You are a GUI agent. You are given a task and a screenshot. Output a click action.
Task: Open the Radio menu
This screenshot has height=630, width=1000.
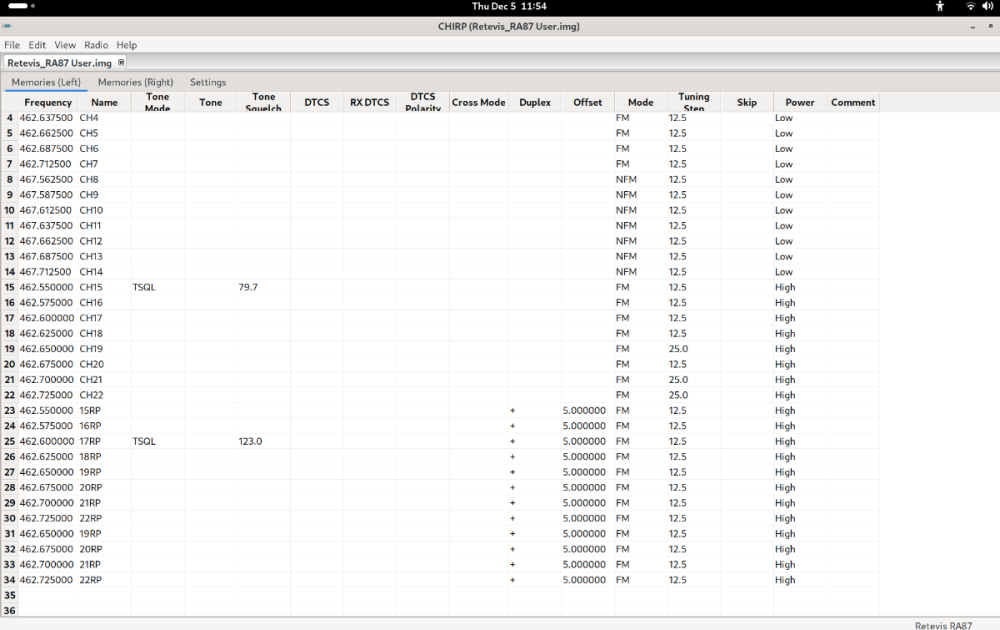coord(96,45)
